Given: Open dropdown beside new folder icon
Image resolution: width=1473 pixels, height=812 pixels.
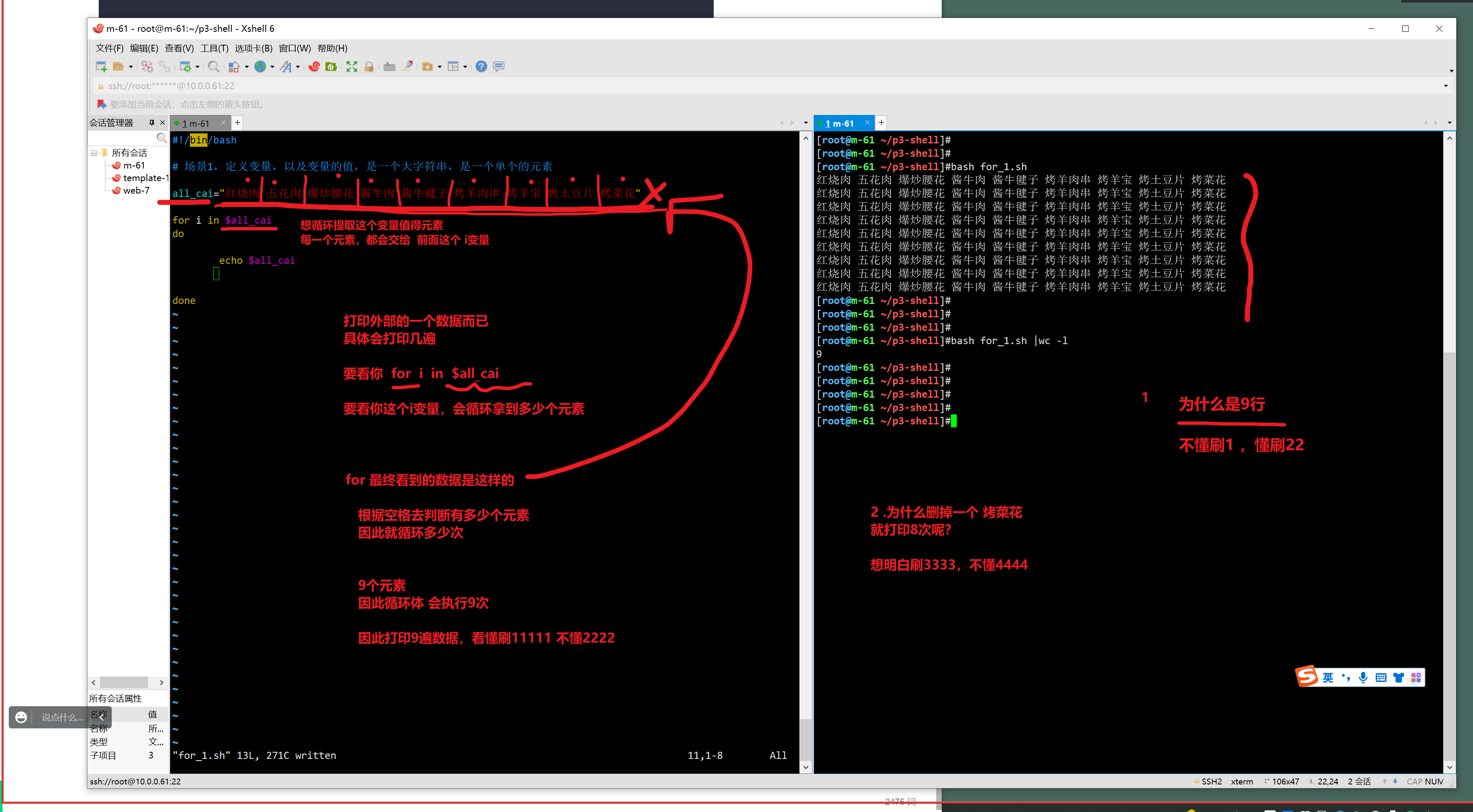Looking at the screenshot, I should pos(440,67).
